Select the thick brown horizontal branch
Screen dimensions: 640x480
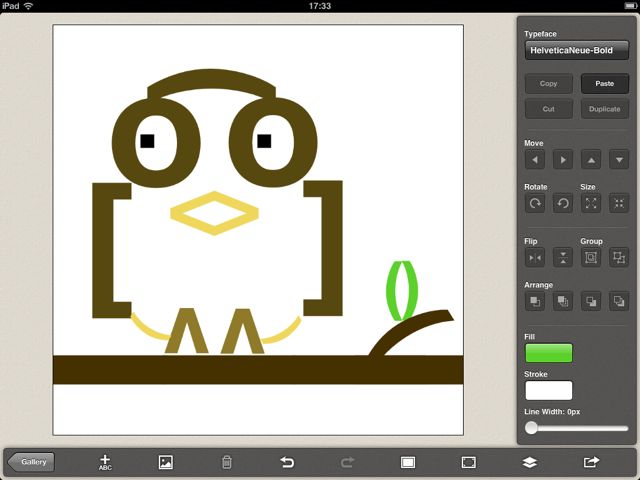point(258,369)
